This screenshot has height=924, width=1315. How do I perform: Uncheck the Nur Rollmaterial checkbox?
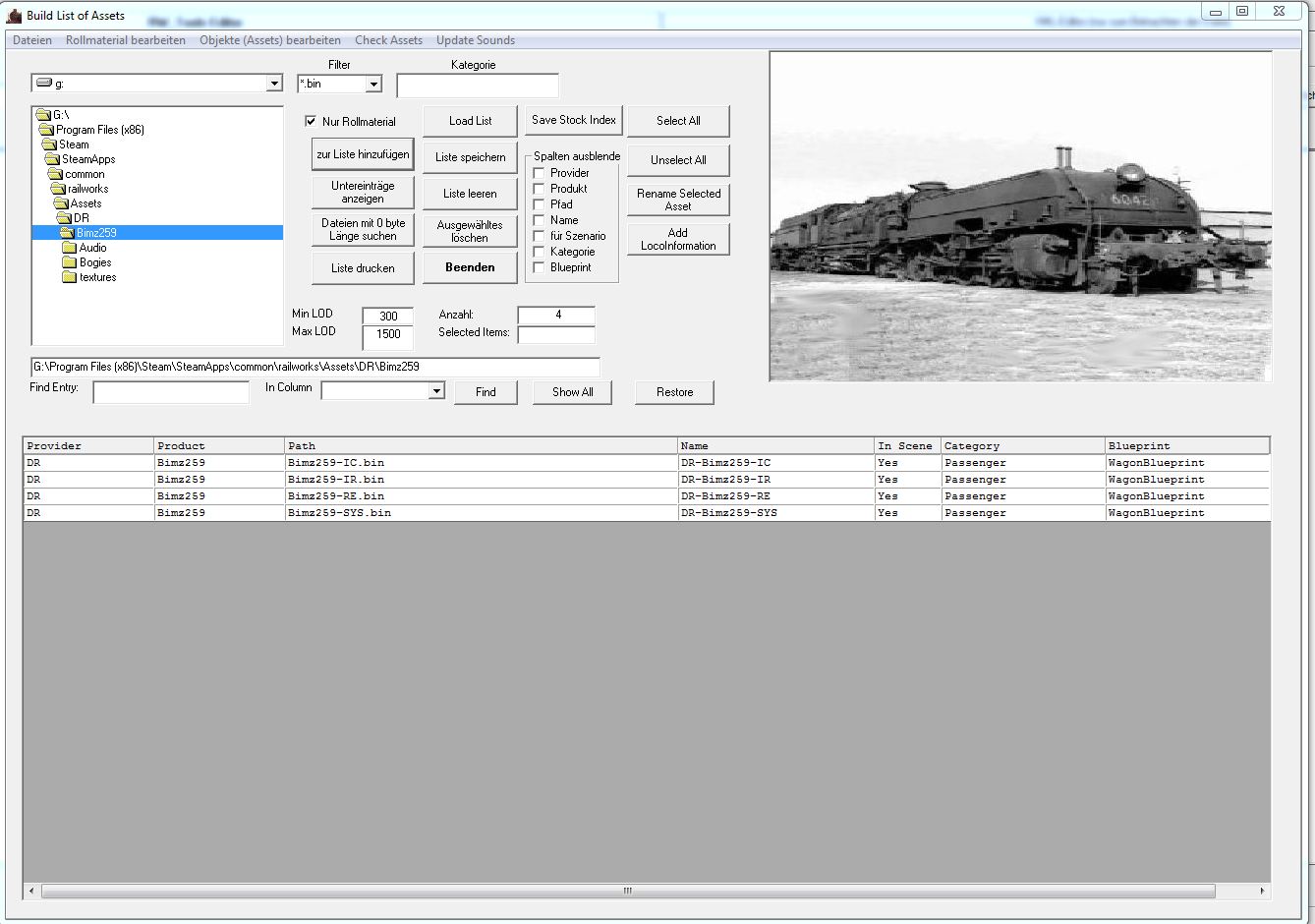[311, 122]
